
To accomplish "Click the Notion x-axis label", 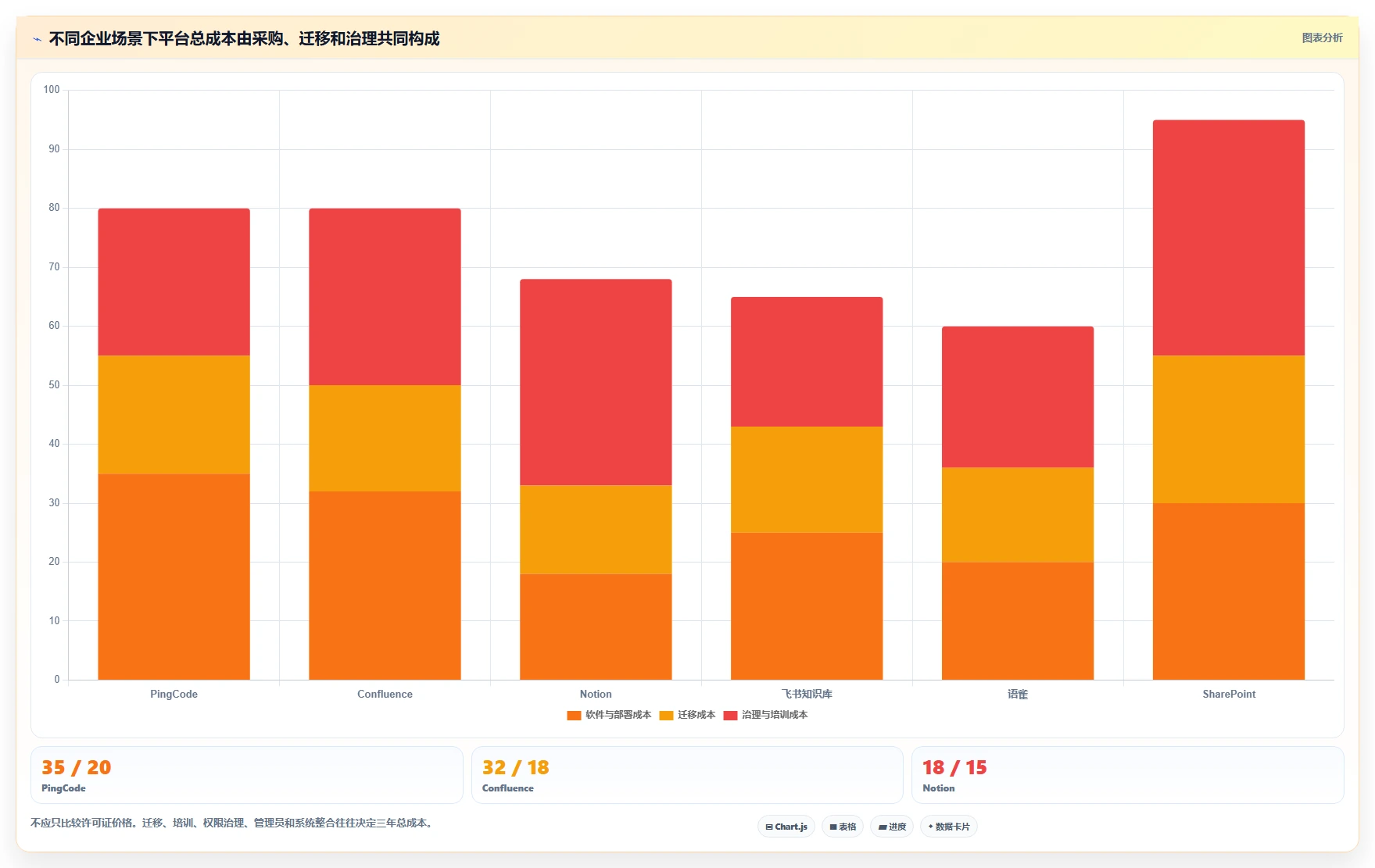I will tap(596, 694).
